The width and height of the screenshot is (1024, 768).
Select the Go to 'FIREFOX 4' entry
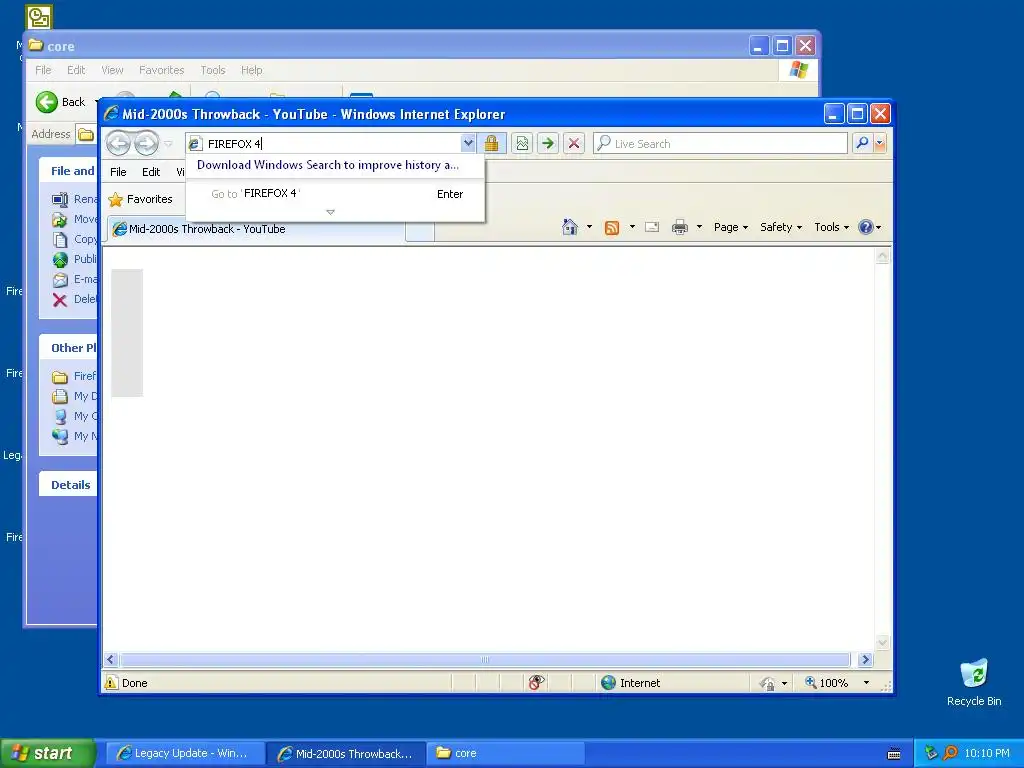pos(336,193)
